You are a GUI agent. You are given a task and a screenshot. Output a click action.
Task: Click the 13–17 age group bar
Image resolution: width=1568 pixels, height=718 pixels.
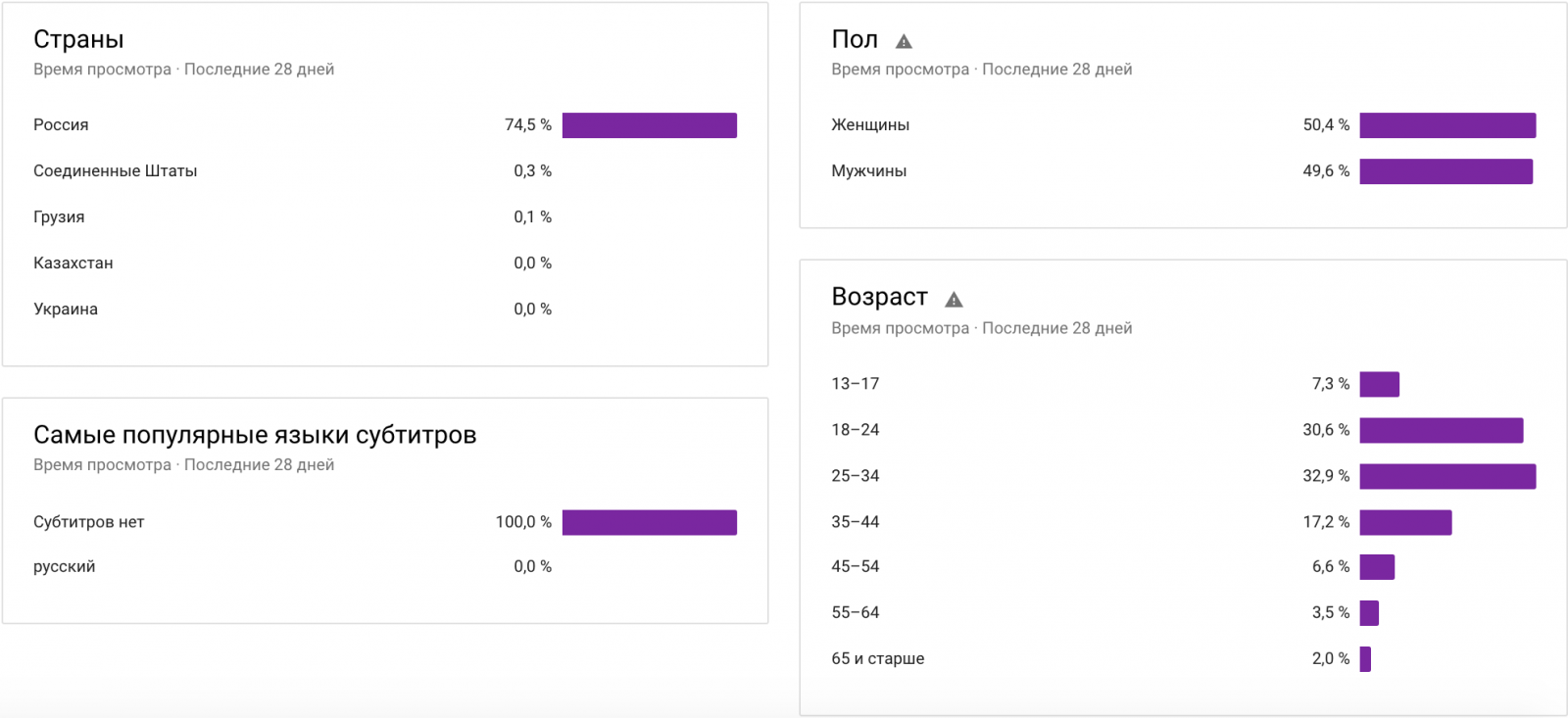[1379, 384]
